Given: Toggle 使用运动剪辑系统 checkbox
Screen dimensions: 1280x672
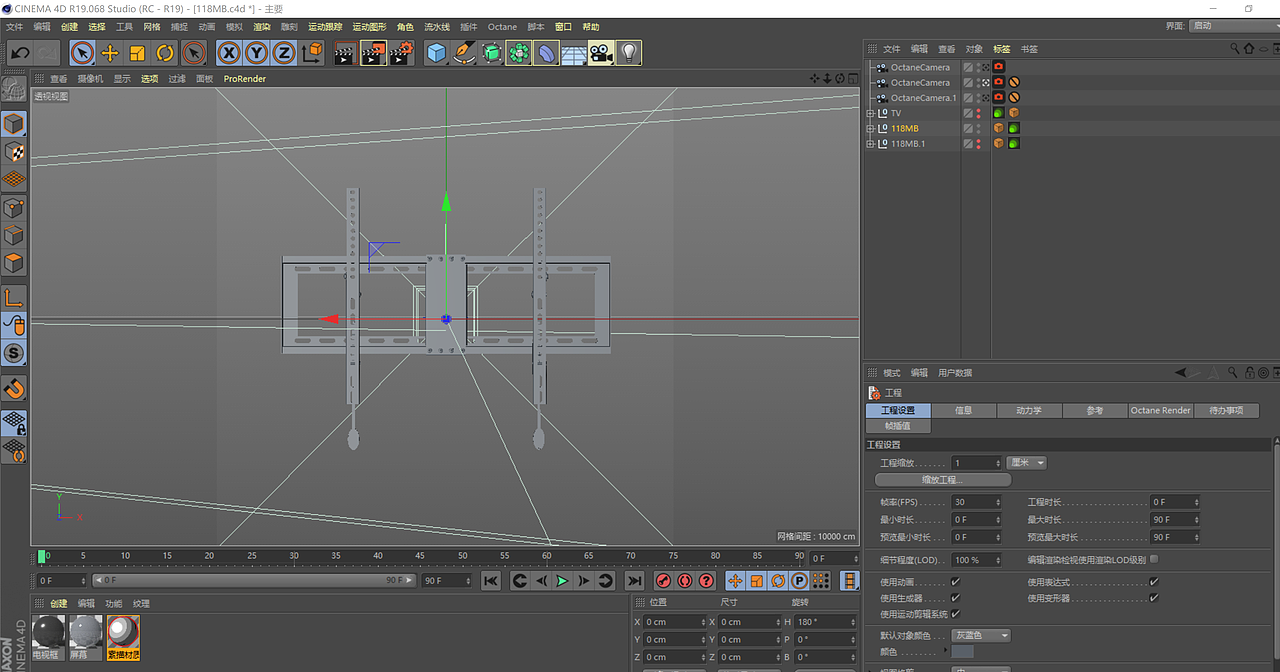Looking at the screenshot, I should tap(955, 614).
